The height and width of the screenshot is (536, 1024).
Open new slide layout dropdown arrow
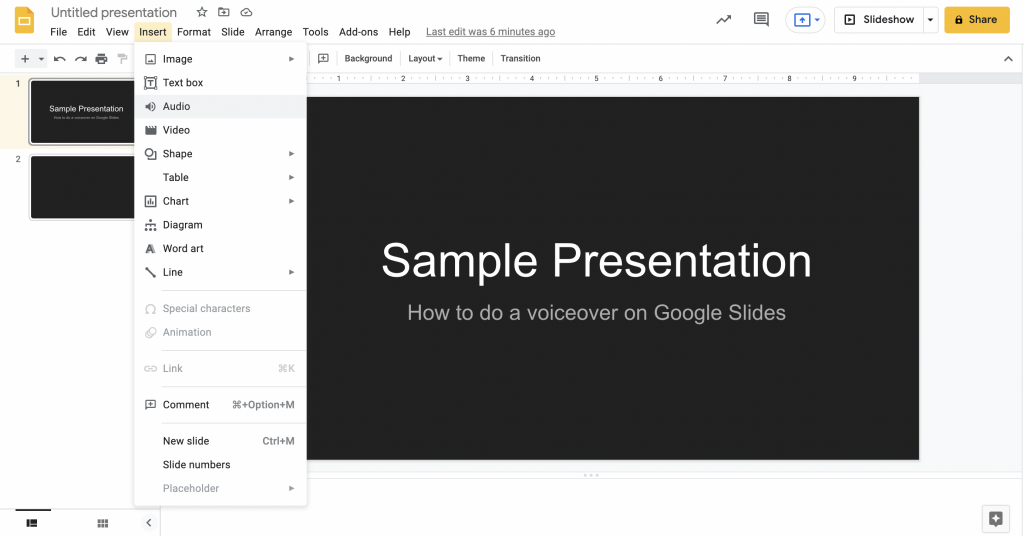pyautogui.click(x=41, y=59)
